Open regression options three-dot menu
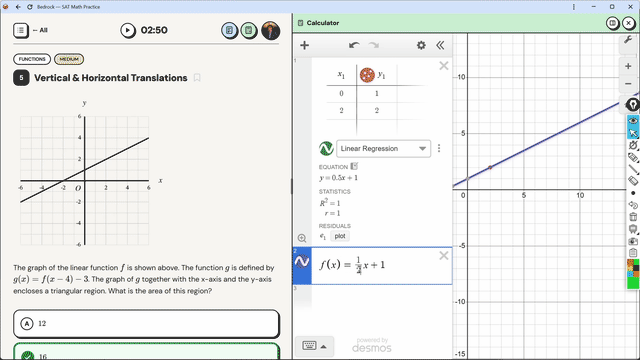The width and height of the screenshot is (640, 360). pos(439,148)
